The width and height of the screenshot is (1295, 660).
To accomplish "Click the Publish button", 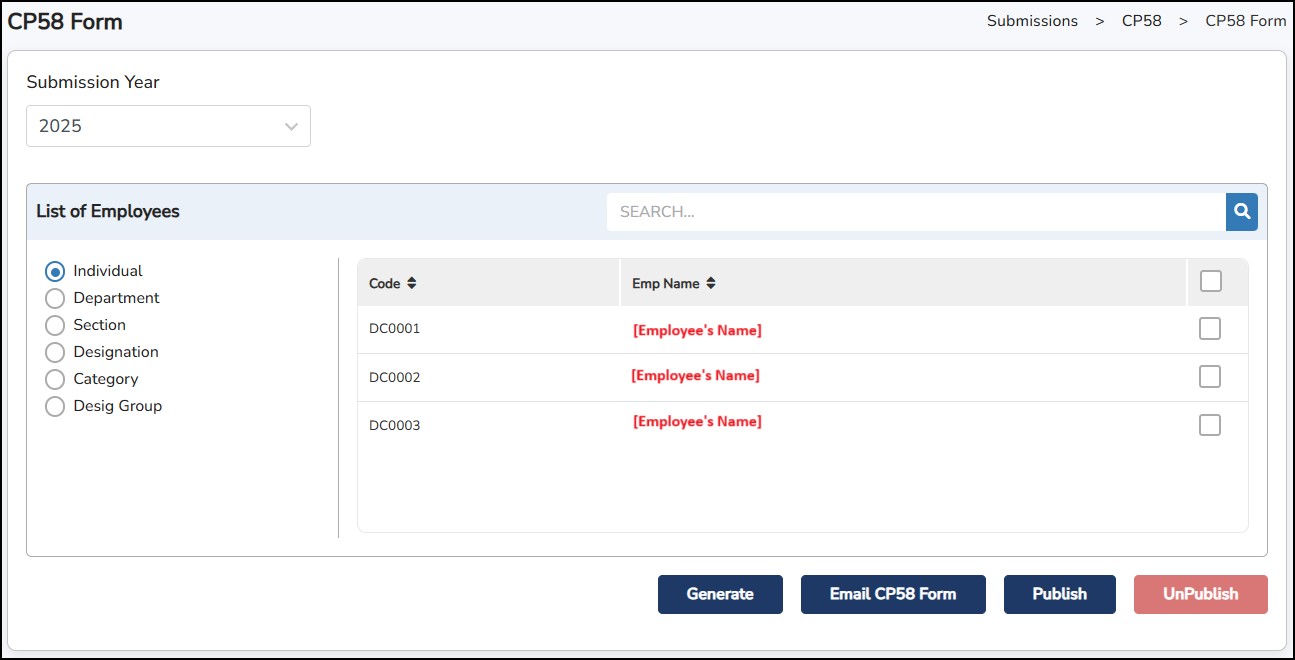I will coord(1059,594).
